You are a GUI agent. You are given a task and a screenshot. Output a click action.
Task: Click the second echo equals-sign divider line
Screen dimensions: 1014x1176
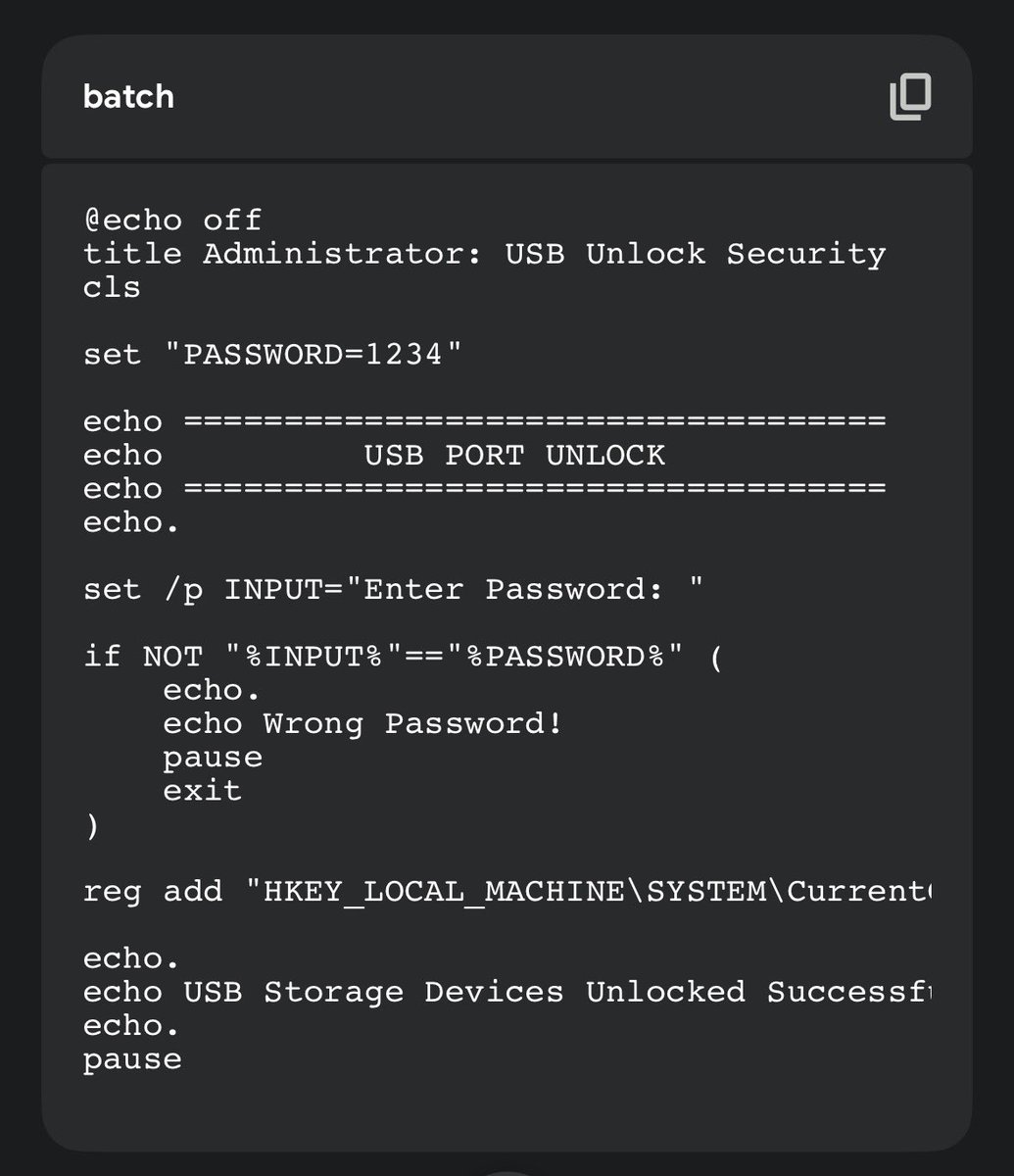485,488
